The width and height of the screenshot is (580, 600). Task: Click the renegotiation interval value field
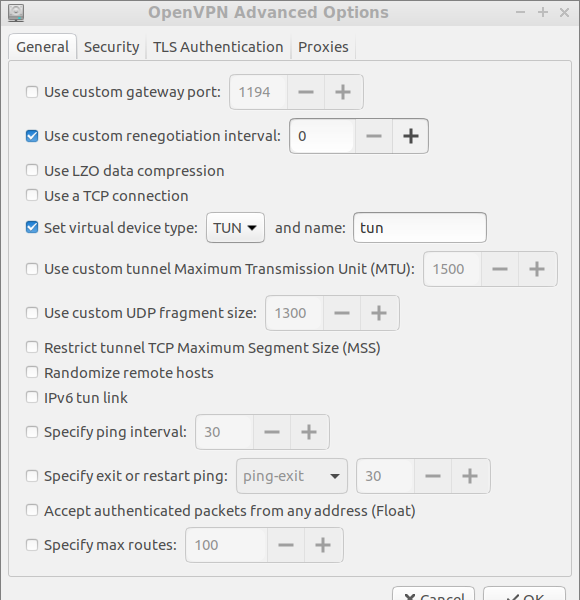coord(322,136)
